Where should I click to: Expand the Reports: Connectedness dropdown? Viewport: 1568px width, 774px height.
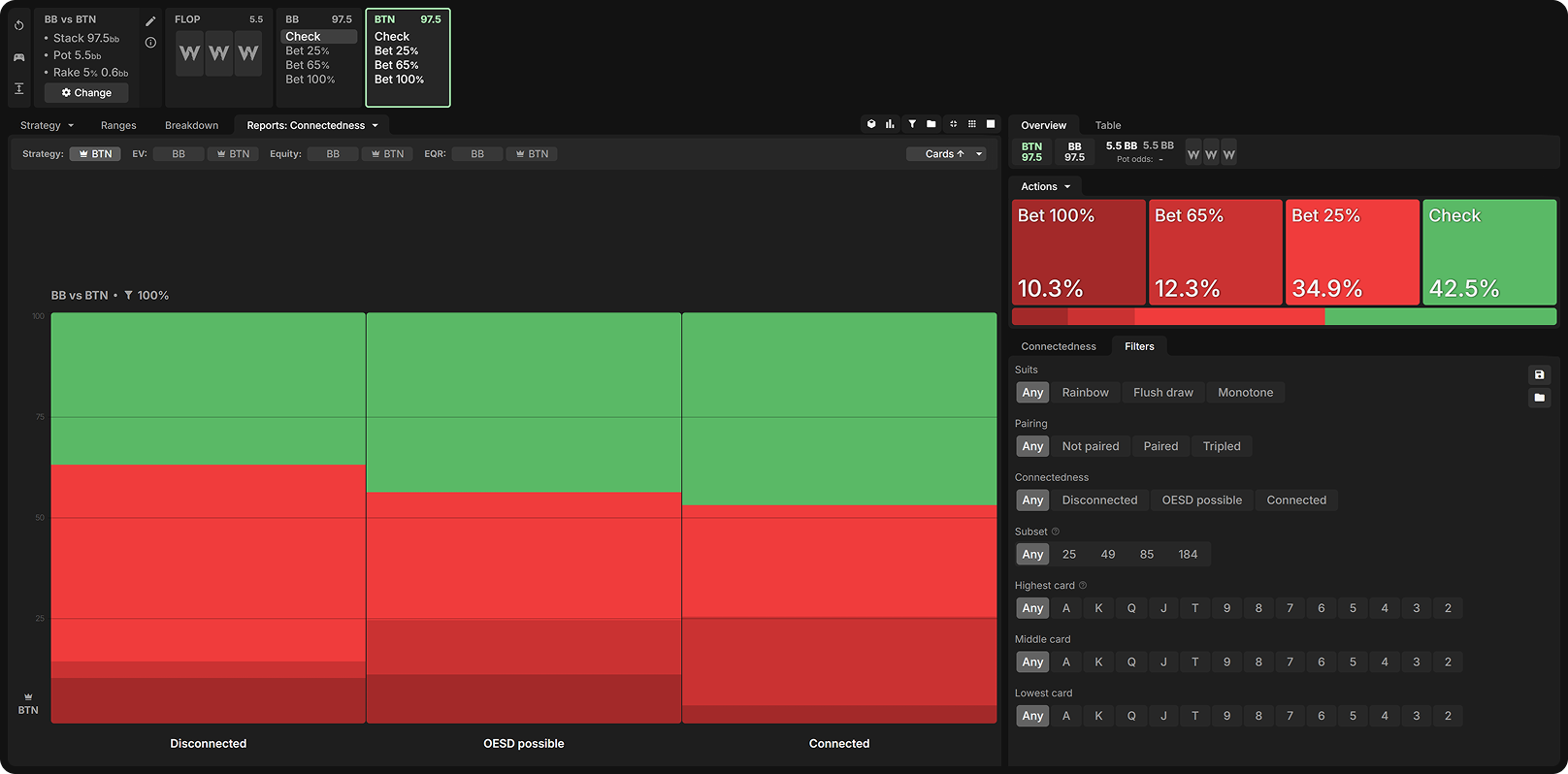point(311,125)
